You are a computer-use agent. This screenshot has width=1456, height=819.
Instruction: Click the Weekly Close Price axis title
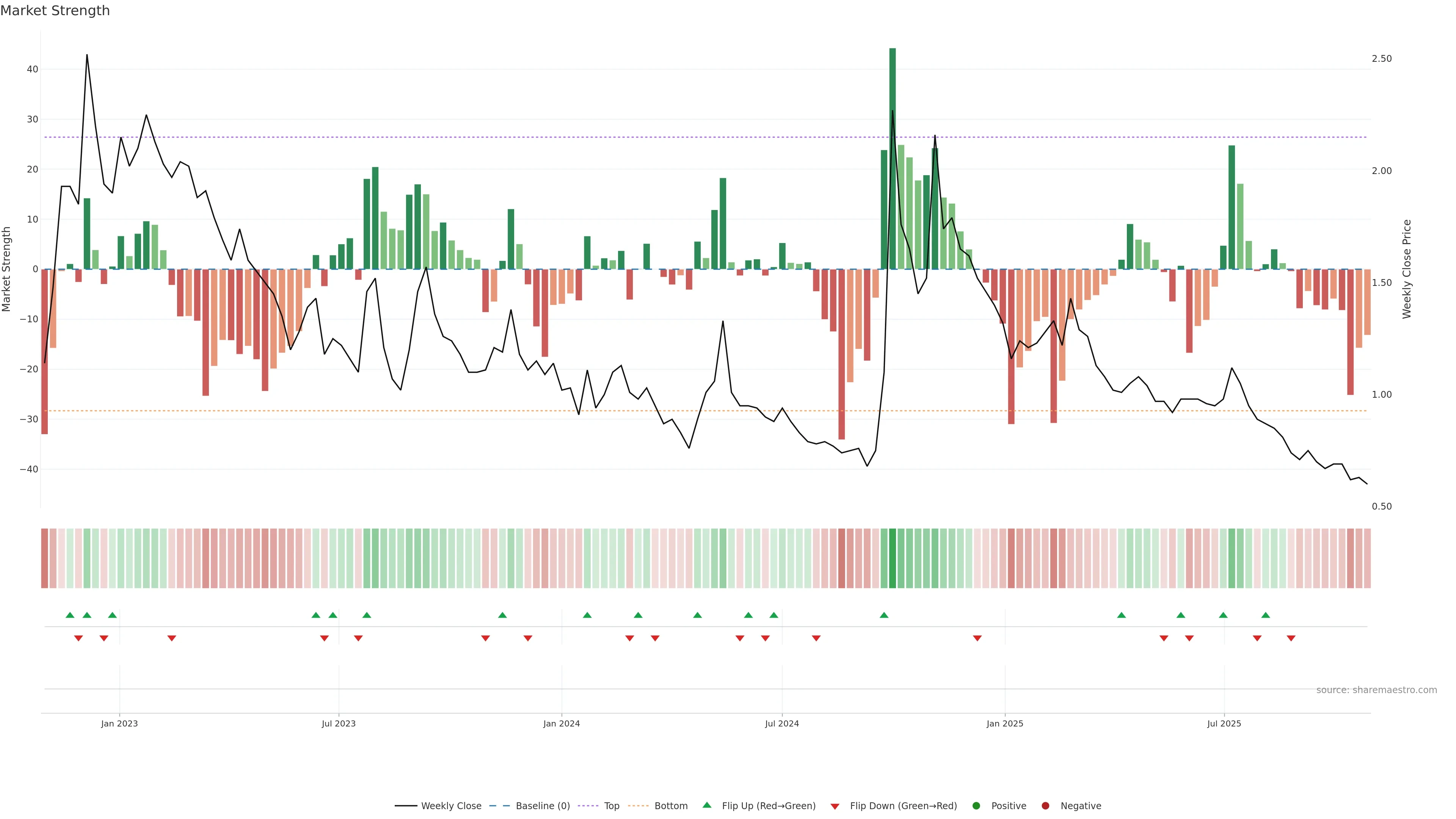[x=1407, y=269]
